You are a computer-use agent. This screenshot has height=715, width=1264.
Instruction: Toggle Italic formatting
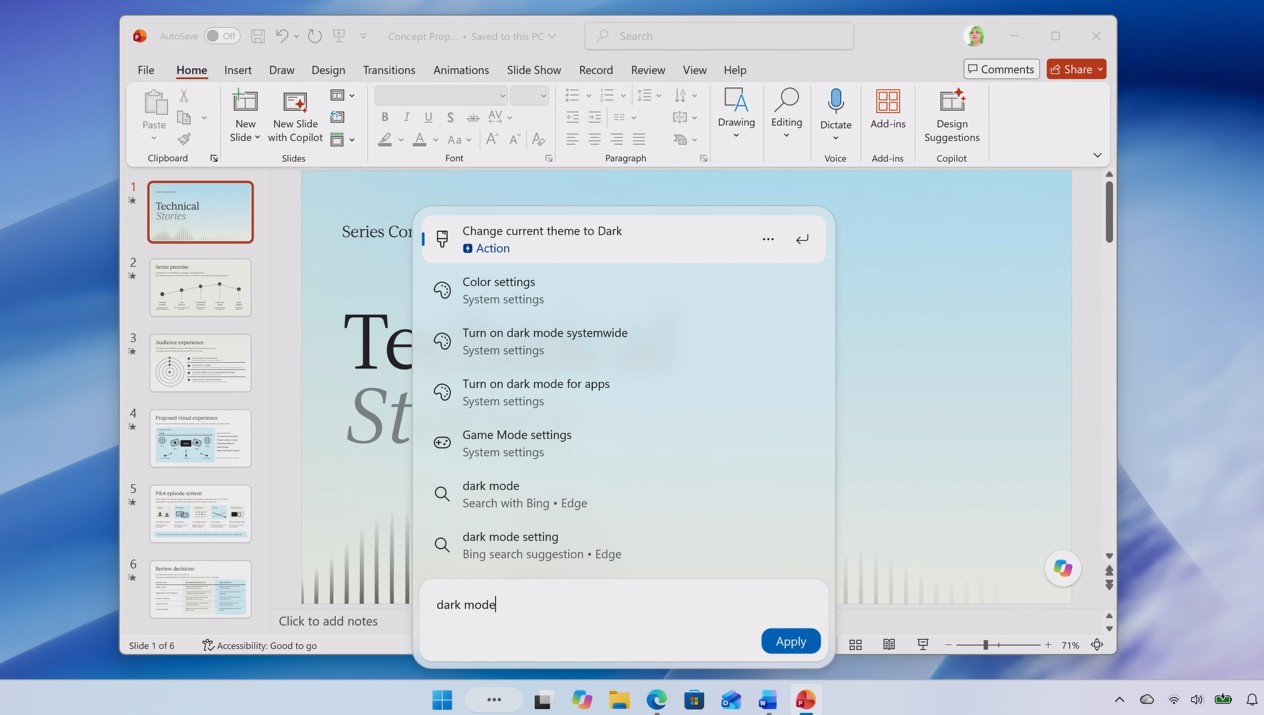click(x=407, y=118)
